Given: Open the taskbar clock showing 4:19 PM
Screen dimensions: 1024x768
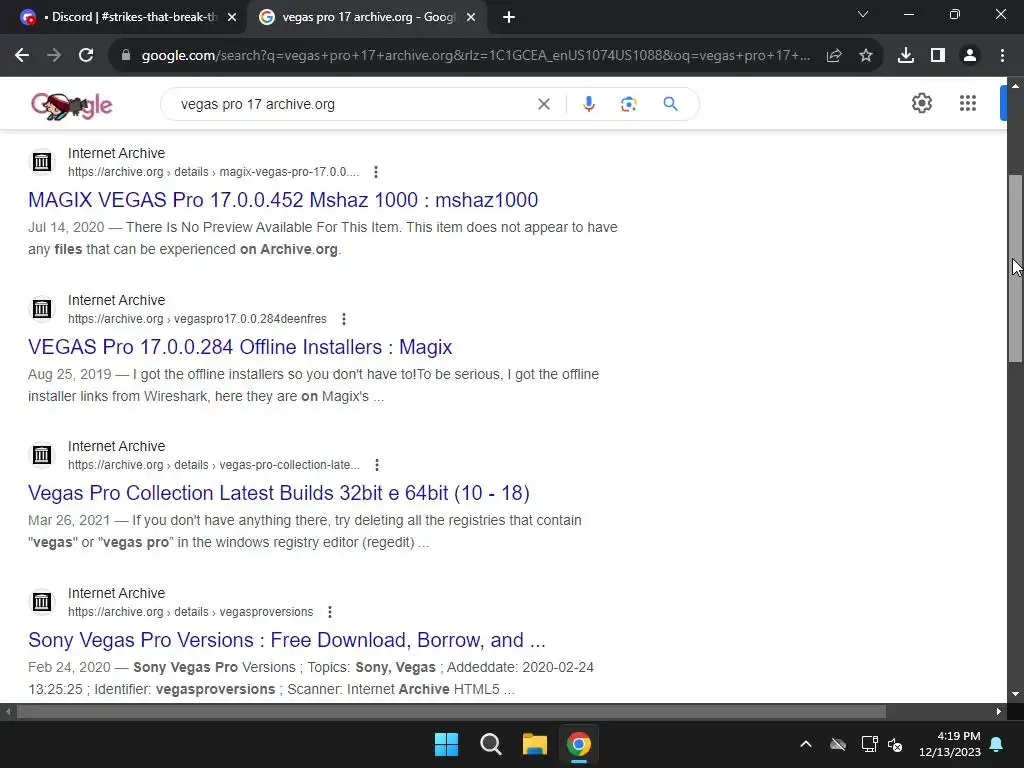Looking at the screenshot, I should tap(950, 744).
